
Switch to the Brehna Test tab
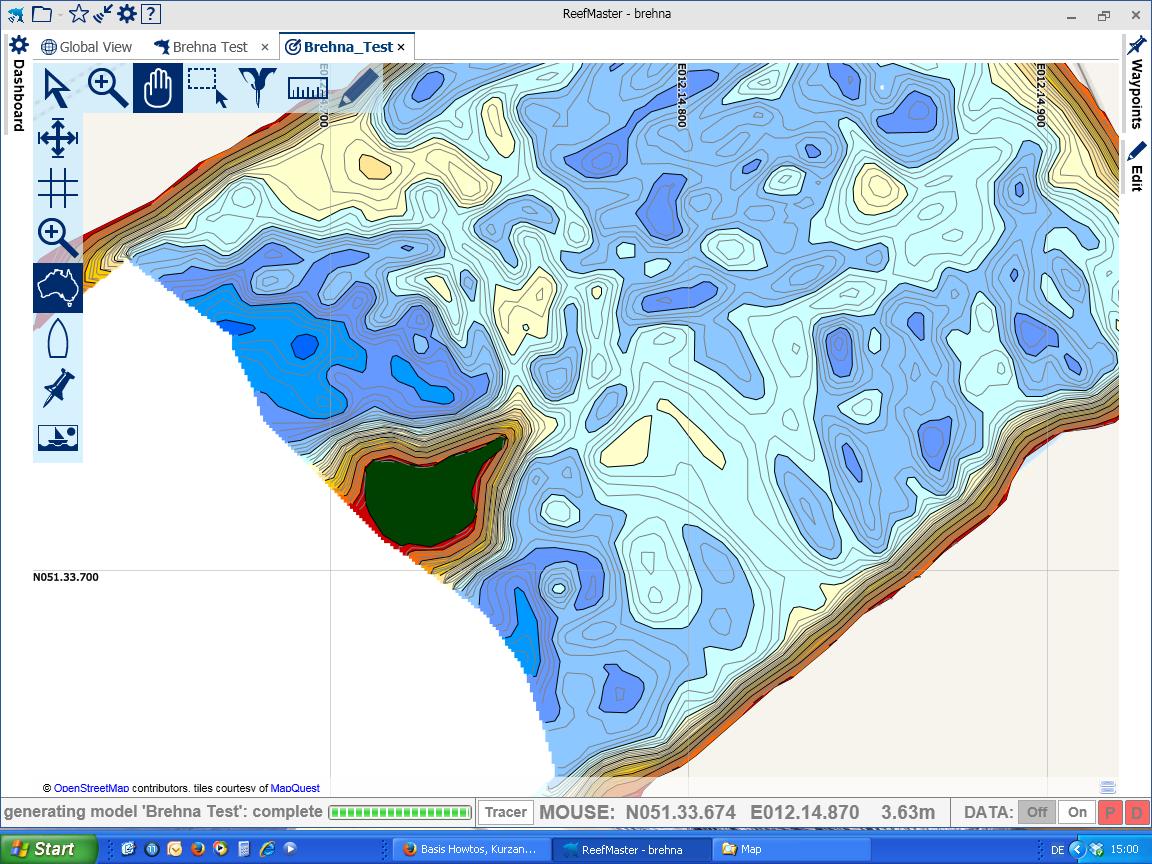pos(200,47)
